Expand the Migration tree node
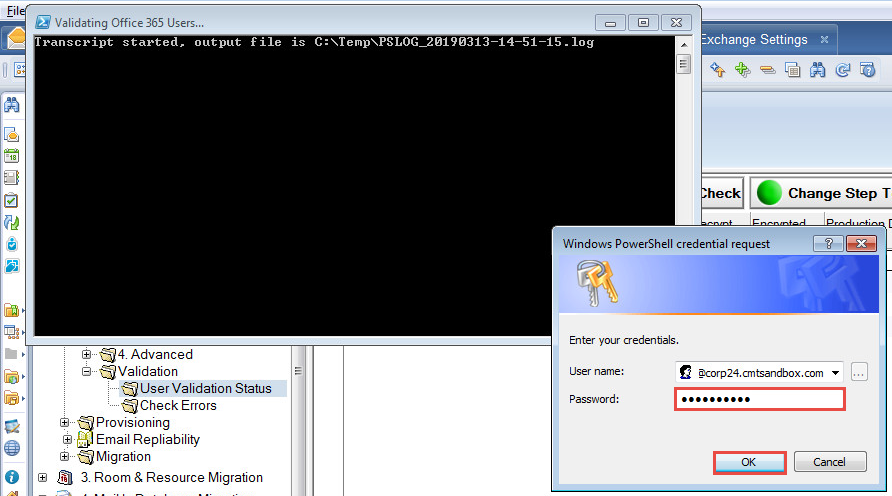 64,457
